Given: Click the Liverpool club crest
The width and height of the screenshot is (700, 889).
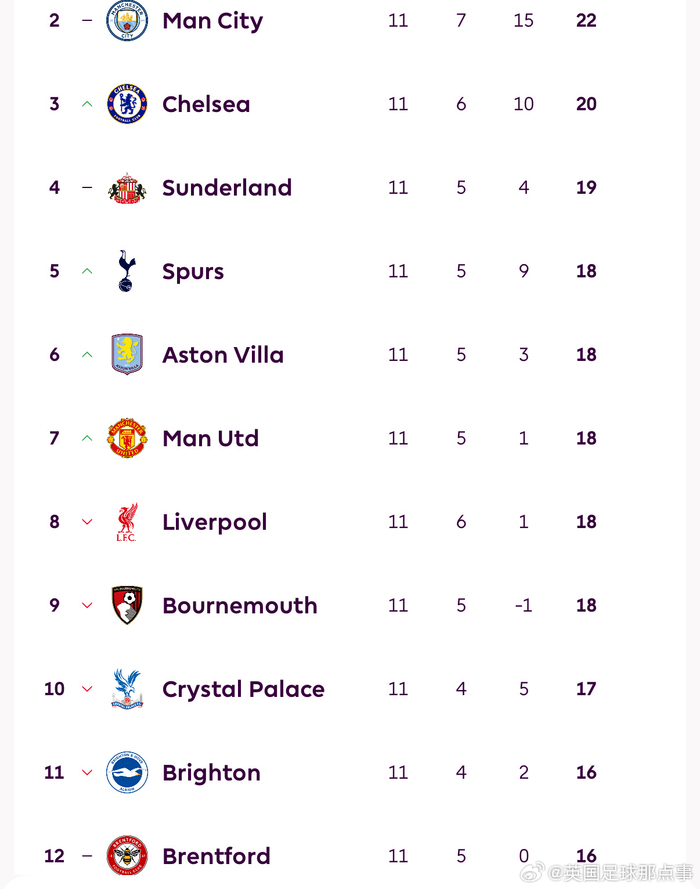Looking at the screenshot, I should [x=127, y=522].
